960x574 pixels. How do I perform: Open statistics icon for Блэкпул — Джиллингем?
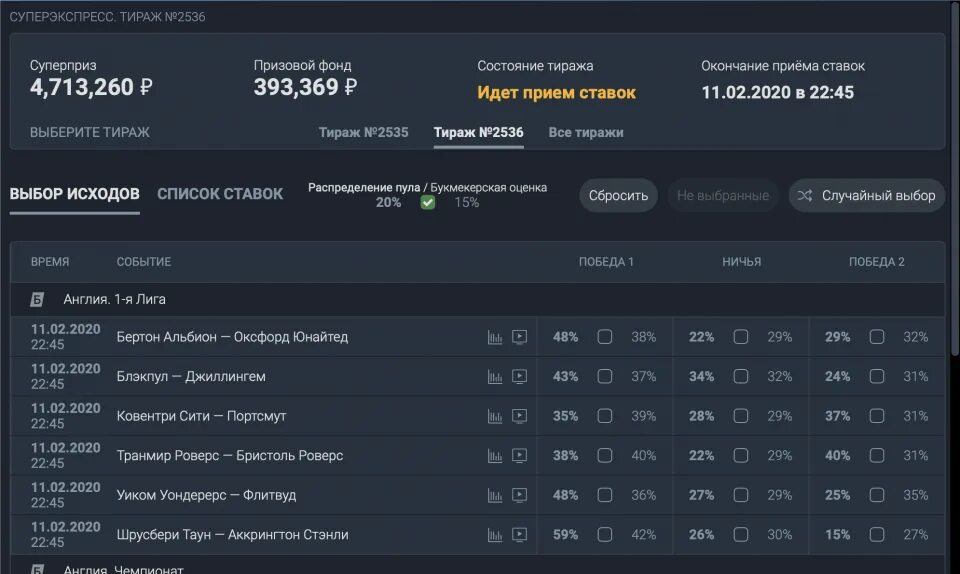point(495,377)
